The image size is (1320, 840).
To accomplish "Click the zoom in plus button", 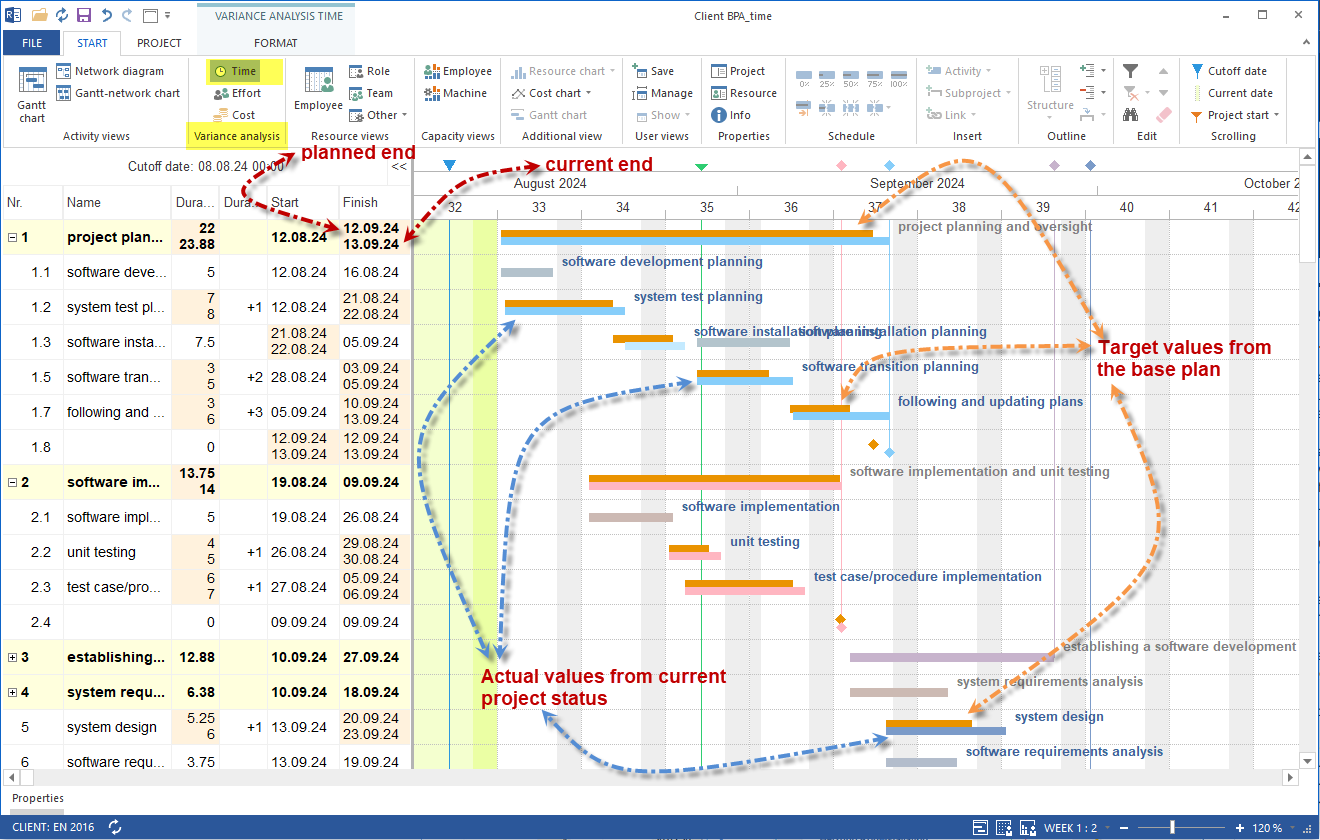I will [1239, 828].
